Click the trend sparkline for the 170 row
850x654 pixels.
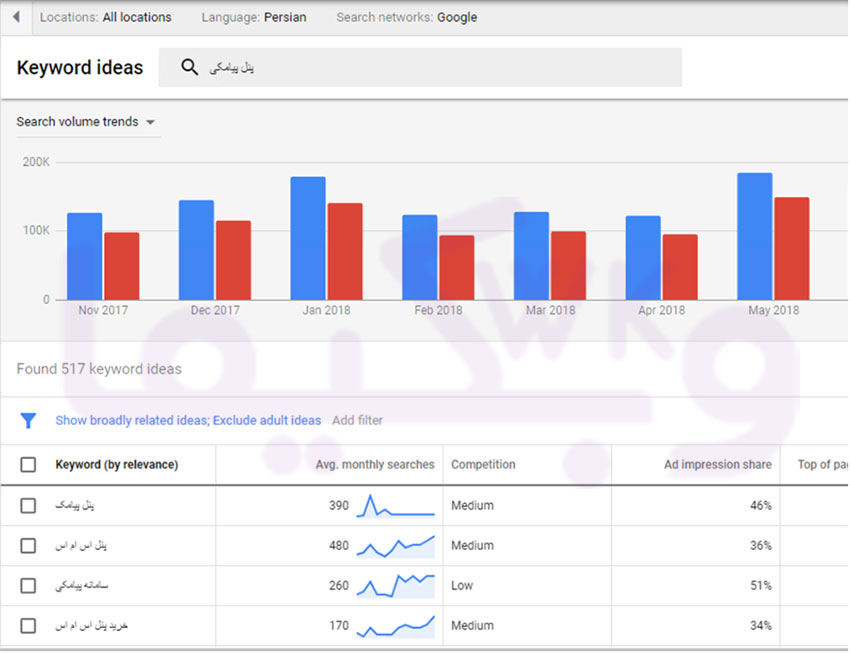[396, 626]
